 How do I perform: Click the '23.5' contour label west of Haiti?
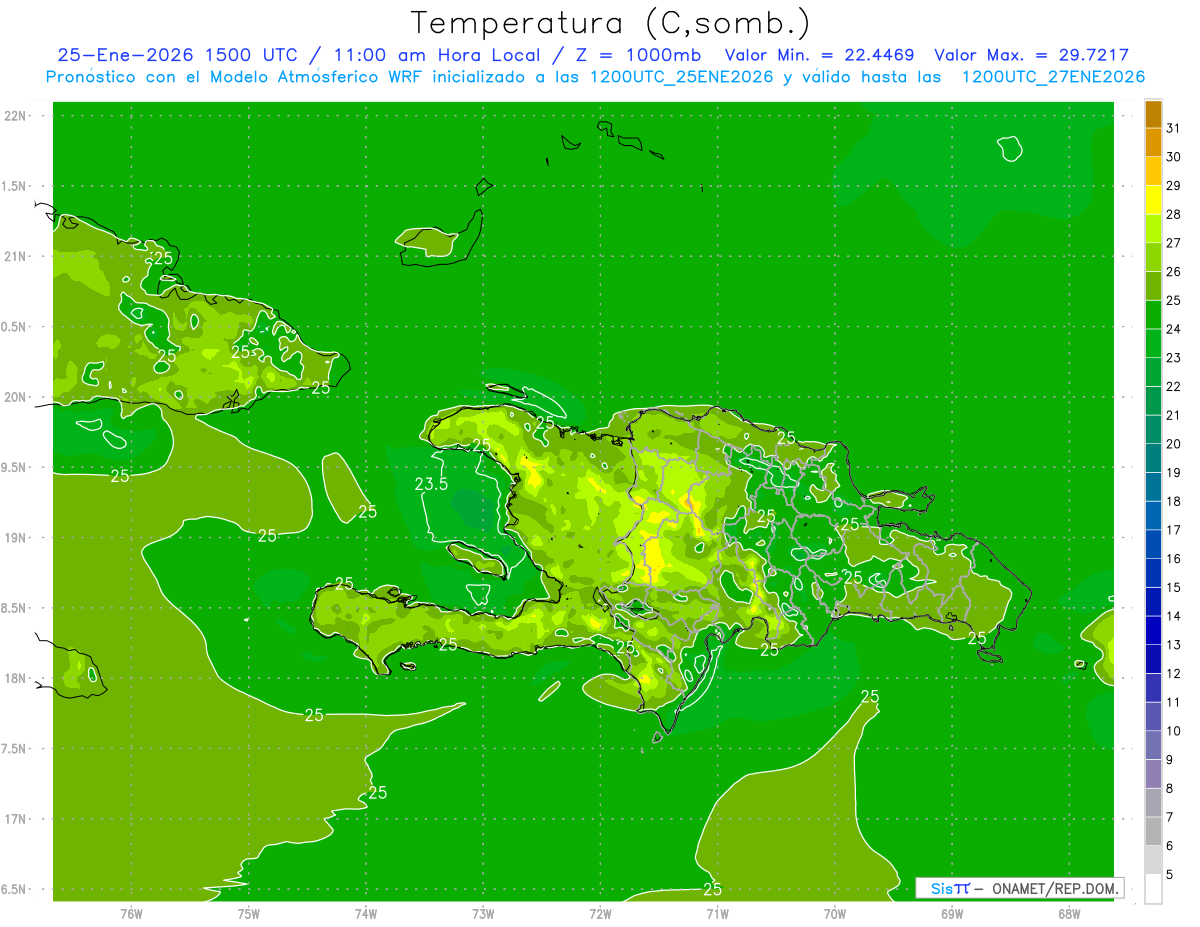(431, 484)
